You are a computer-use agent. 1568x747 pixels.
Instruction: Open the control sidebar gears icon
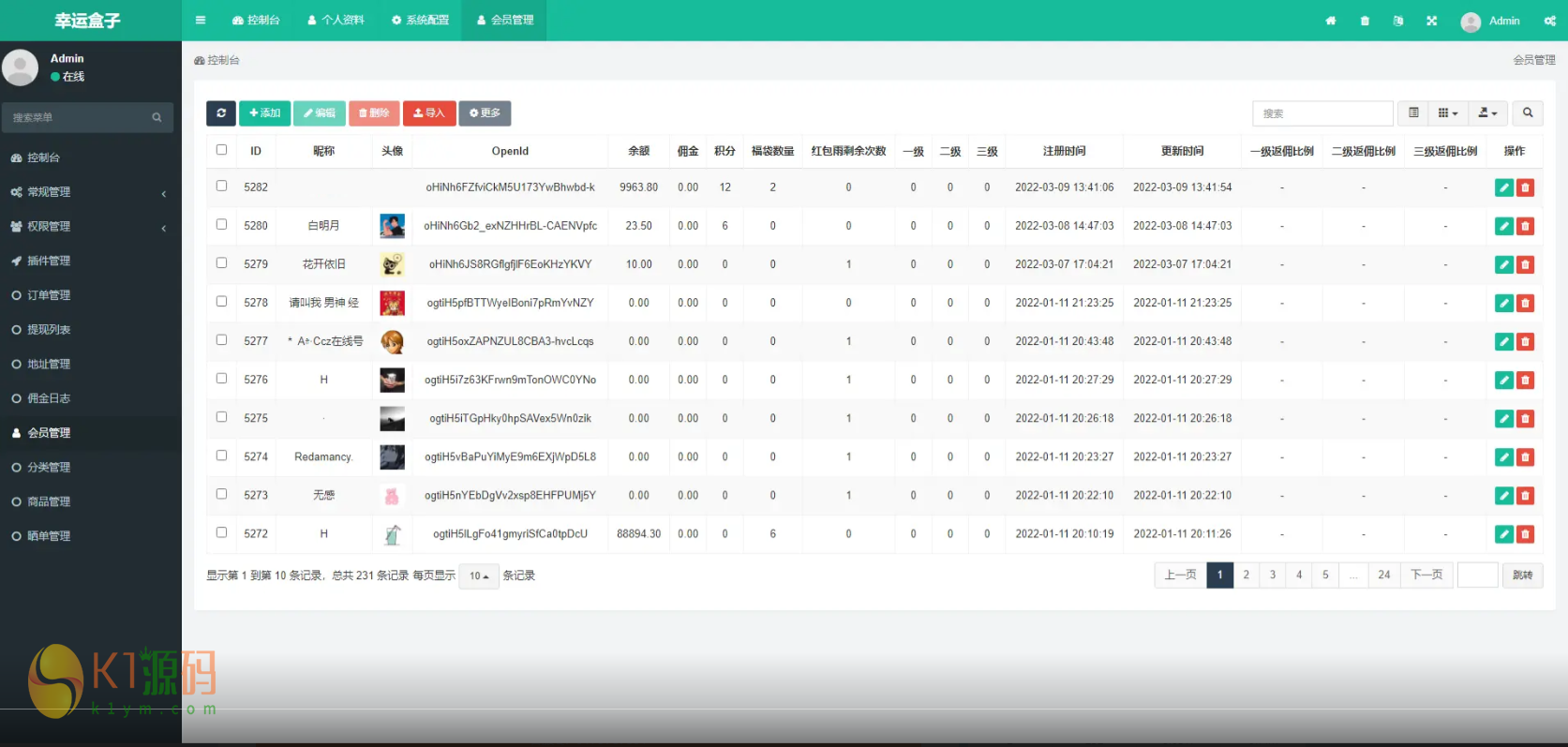click(x=1550, y=21)
